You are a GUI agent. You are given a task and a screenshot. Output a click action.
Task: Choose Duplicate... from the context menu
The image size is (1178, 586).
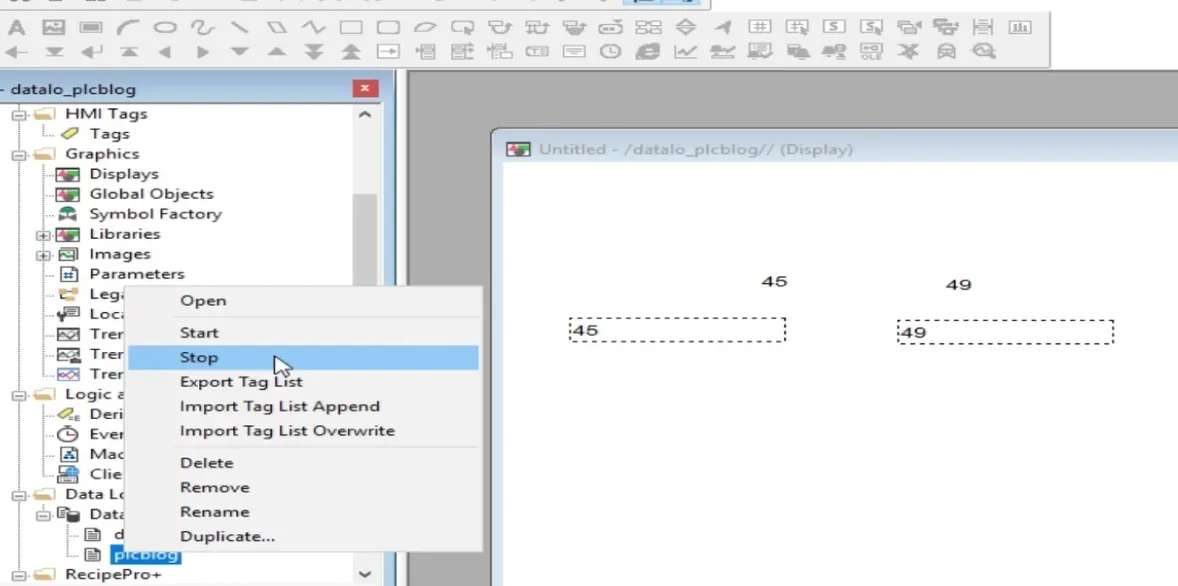coord(304,536)
